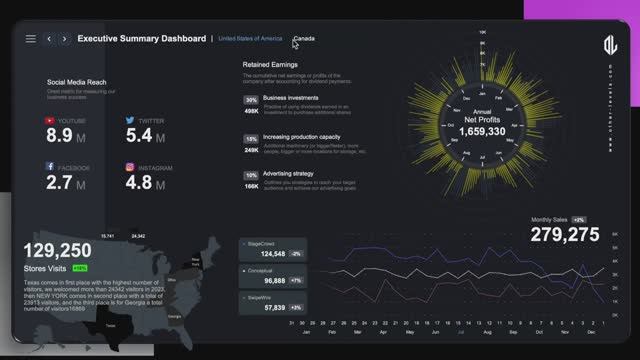Click Annual Net Profits value 1,659,330
Viewport: 640px width, 360px height.
(482, 131)
